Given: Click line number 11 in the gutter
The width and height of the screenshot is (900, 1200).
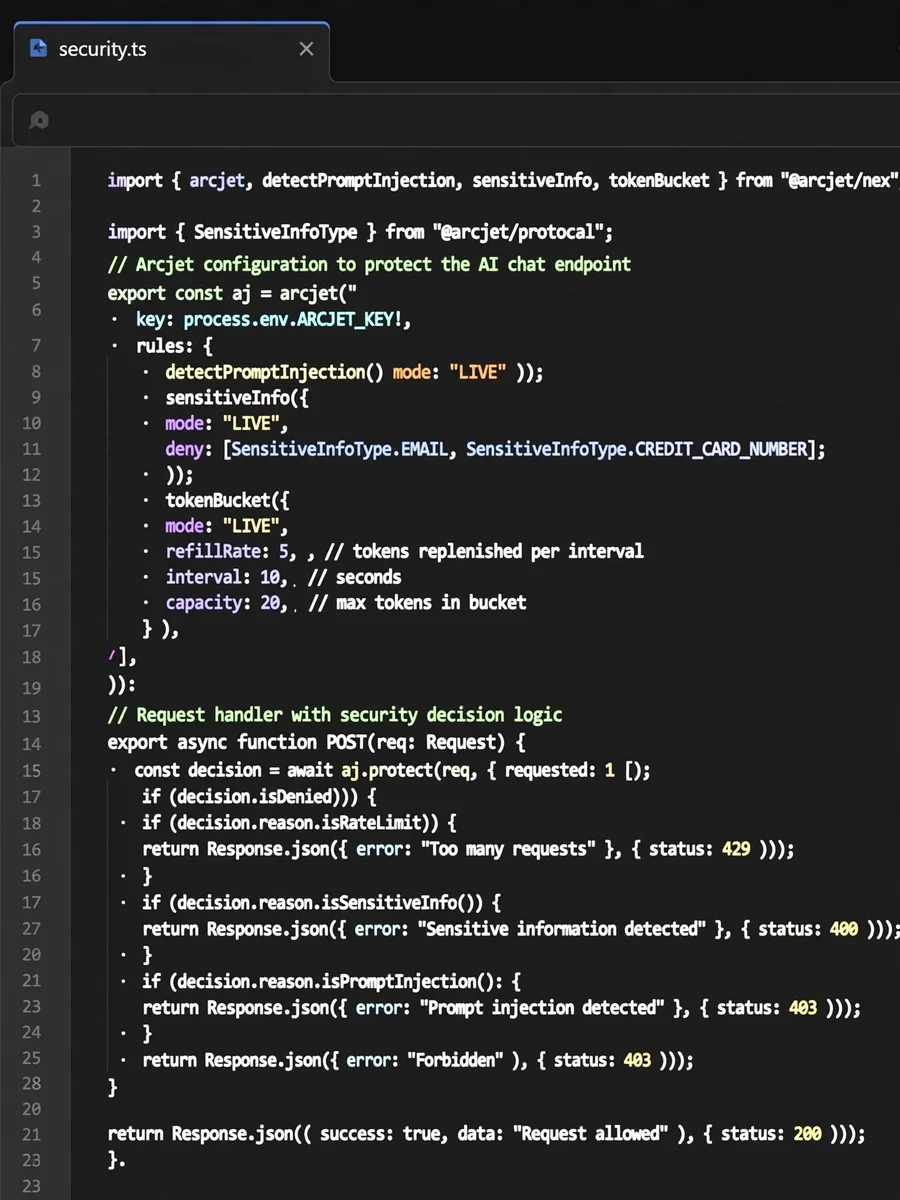Looking at the screenshot, I should point(31,449).
